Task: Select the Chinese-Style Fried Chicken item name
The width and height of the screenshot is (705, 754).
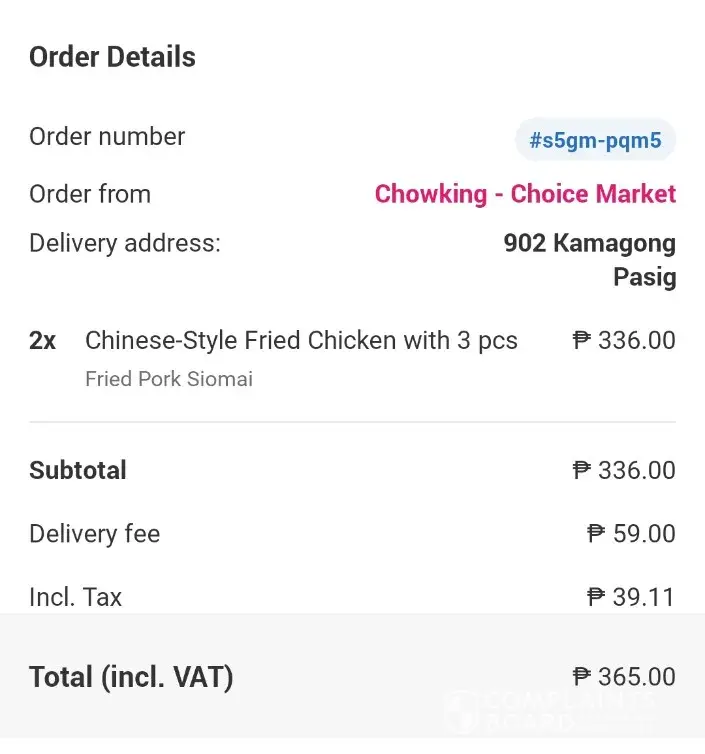Action: 301,340
